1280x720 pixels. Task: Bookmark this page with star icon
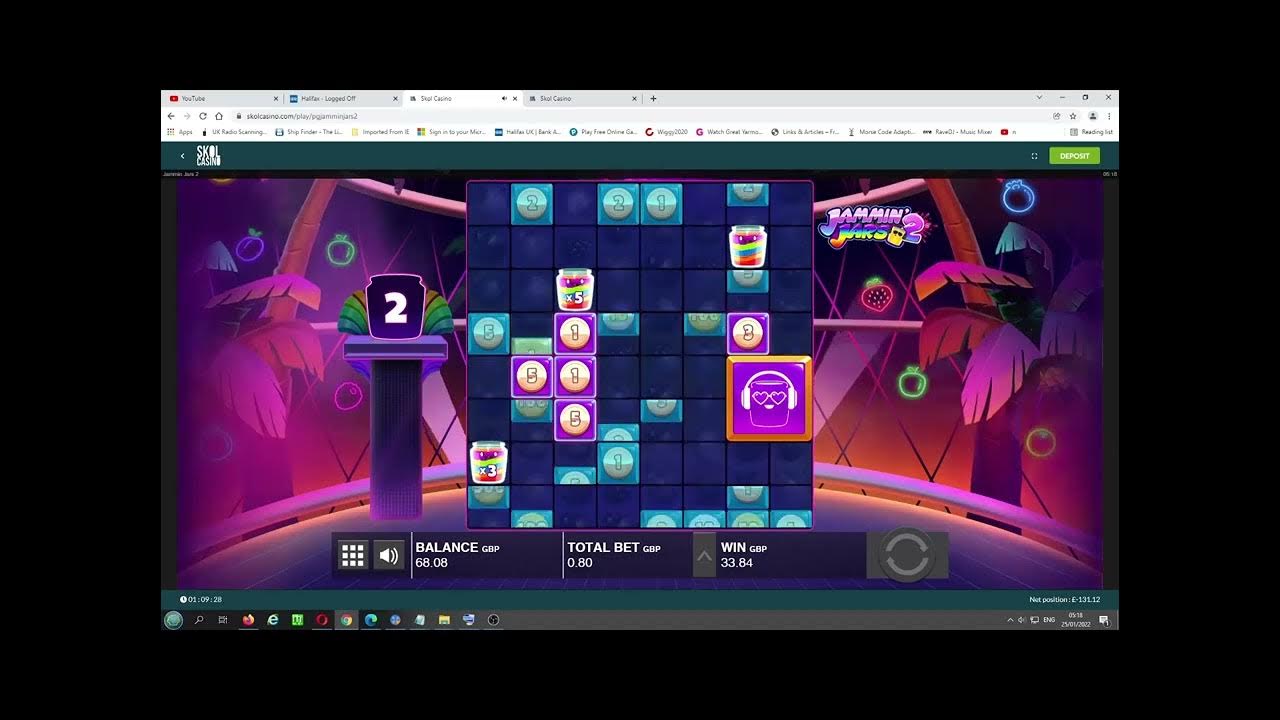(x=1073, y=116)
